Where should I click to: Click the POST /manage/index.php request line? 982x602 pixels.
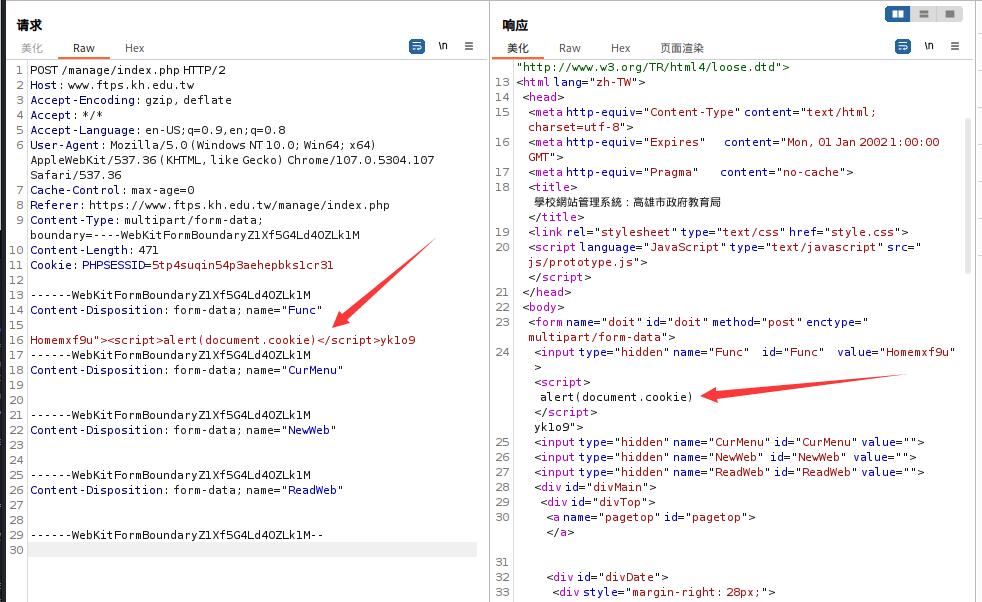click(128, 70)
